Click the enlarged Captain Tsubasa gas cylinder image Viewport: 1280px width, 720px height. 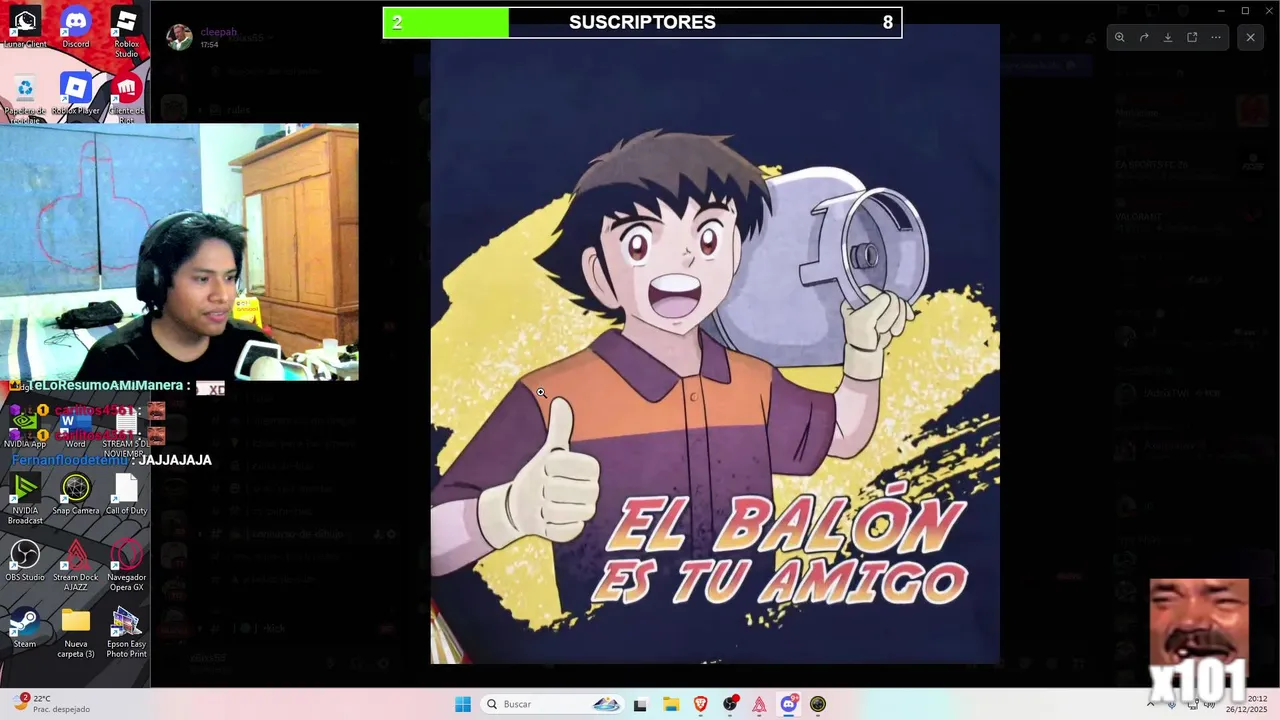(715, 344)
